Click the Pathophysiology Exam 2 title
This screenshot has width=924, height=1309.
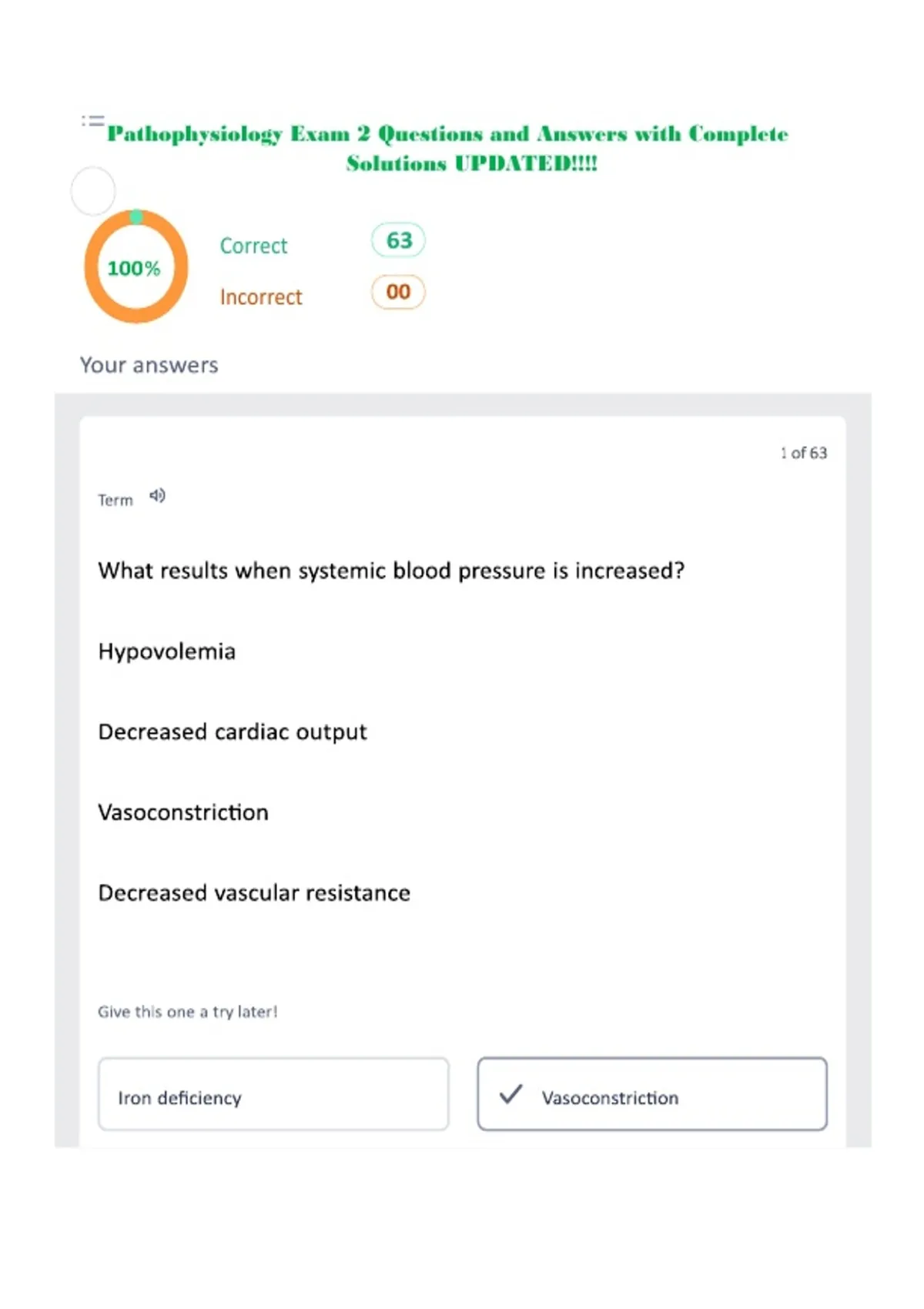click(447, 148)
